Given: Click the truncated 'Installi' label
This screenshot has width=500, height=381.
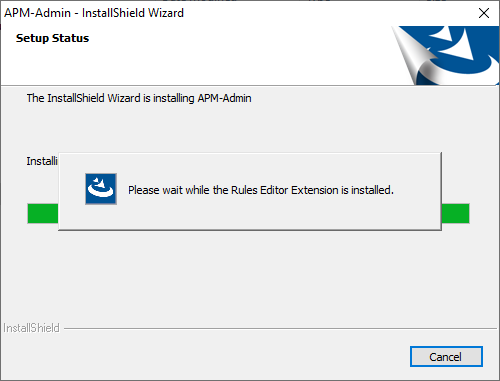Looking at the screenshot, I should coord(42,161).
